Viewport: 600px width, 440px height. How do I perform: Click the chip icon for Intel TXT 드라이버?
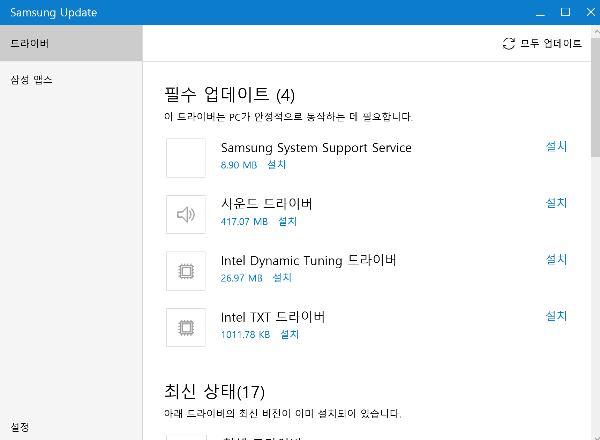coord(186,328)
